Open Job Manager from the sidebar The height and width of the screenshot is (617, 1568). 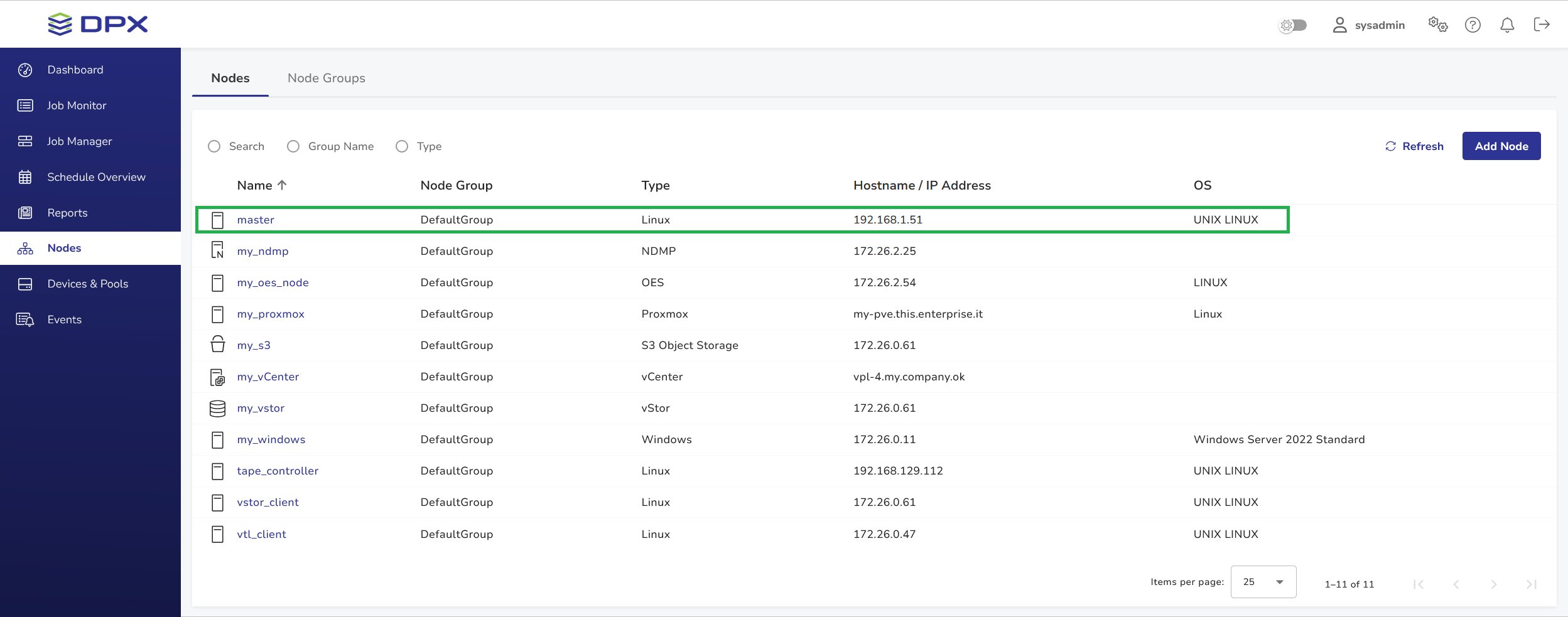90,141
